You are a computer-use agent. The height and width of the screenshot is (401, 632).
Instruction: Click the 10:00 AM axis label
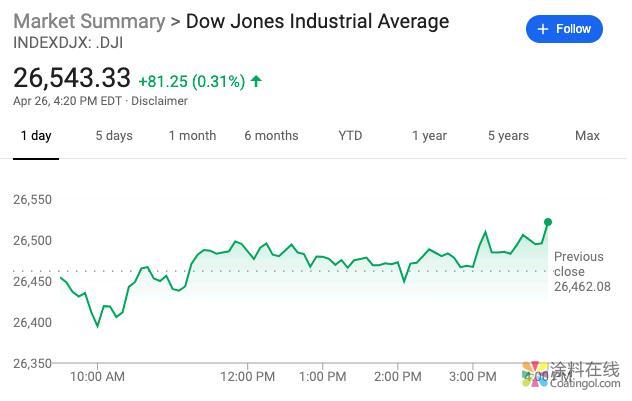[x=97, y=377]
